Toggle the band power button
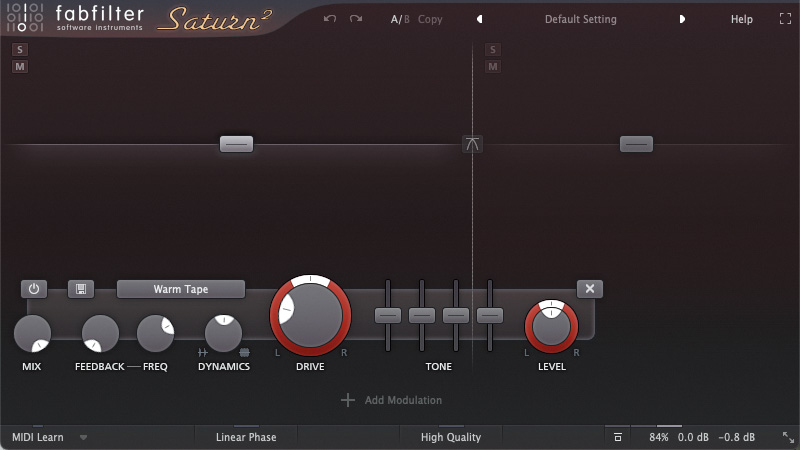Image resolution: width=800 pixels, height=450 pixels. click(34, 289)
